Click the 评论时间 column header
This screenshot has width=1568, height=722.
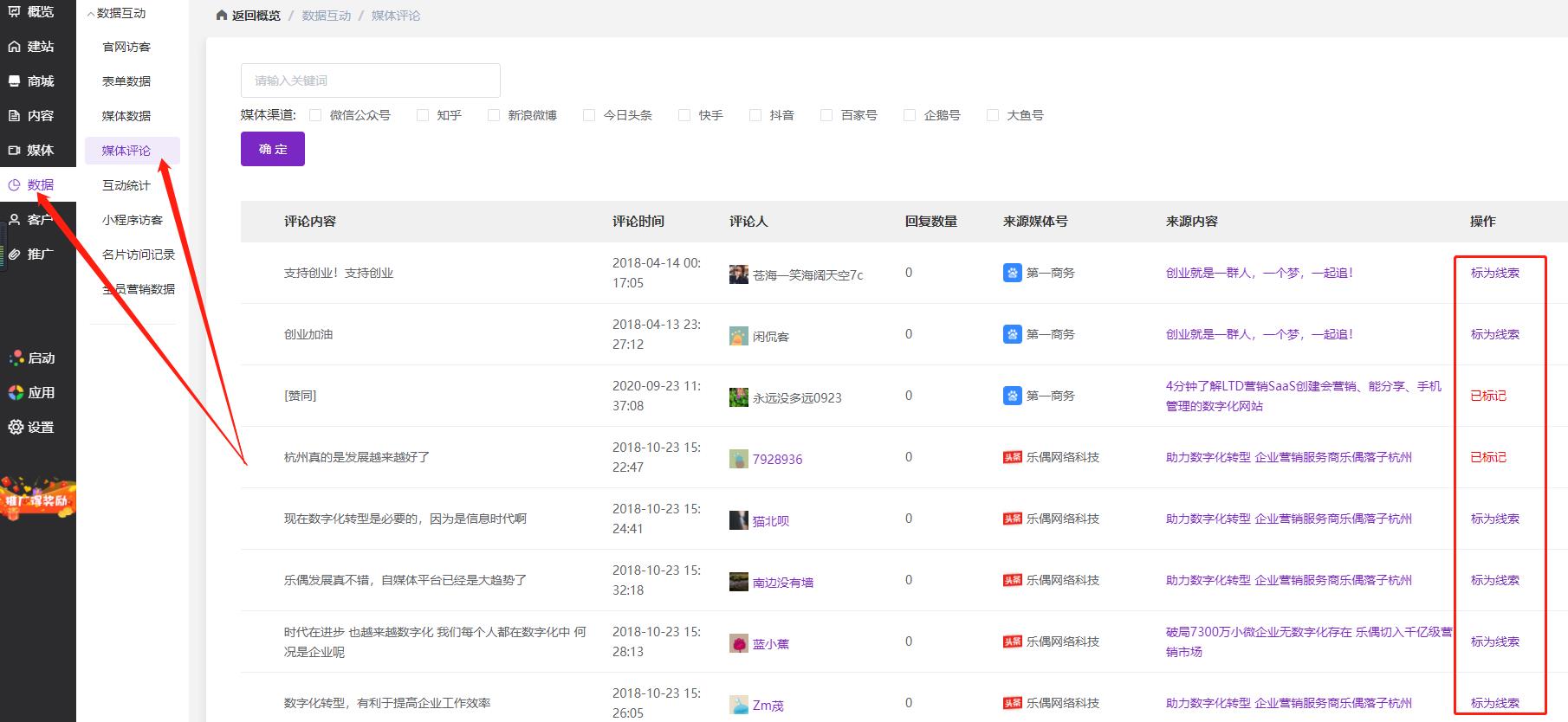[638, 222]
